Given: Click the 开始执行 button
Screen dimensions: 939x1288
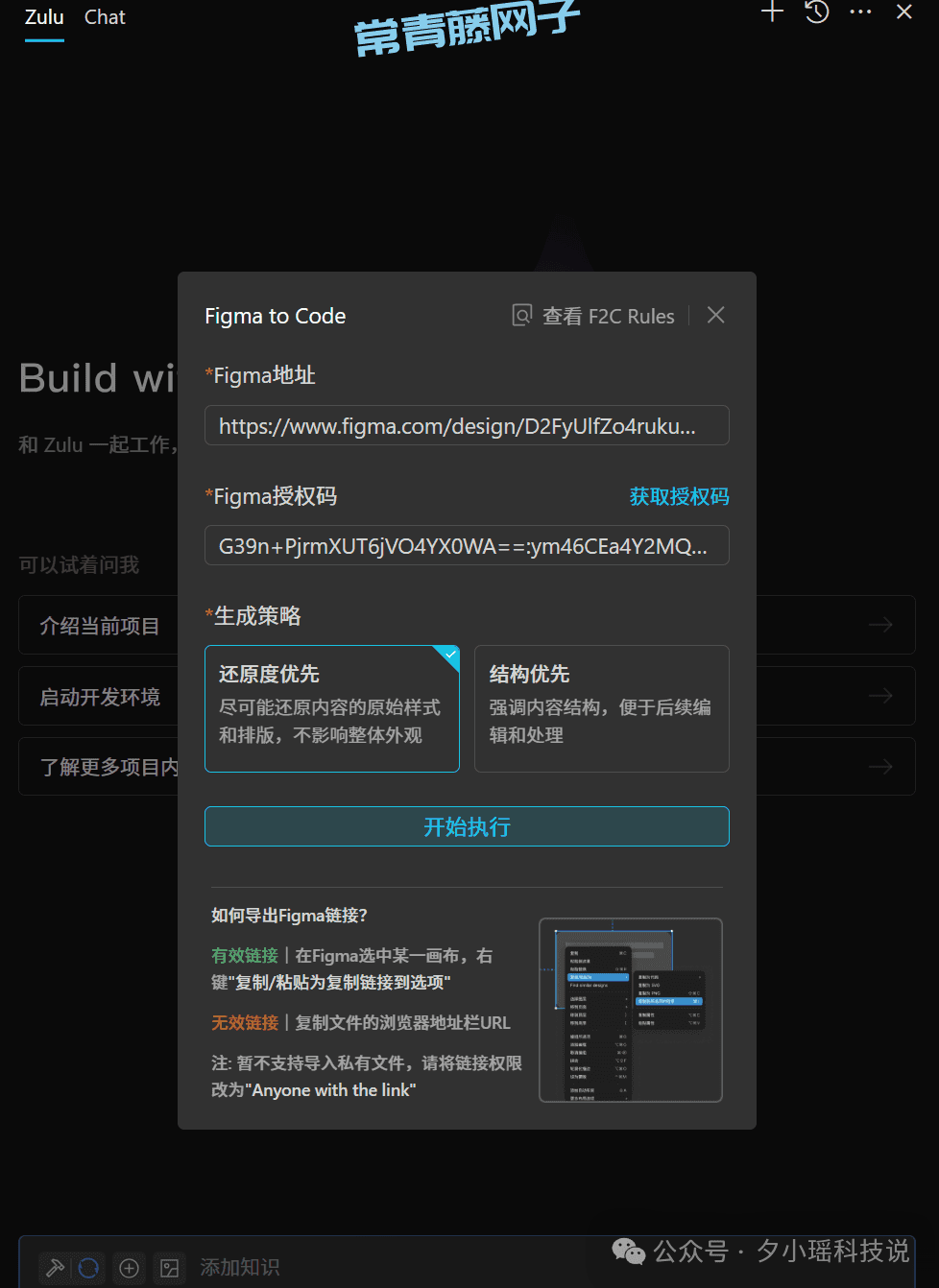Looking at the screenshot, I should [x=467, y=826].
